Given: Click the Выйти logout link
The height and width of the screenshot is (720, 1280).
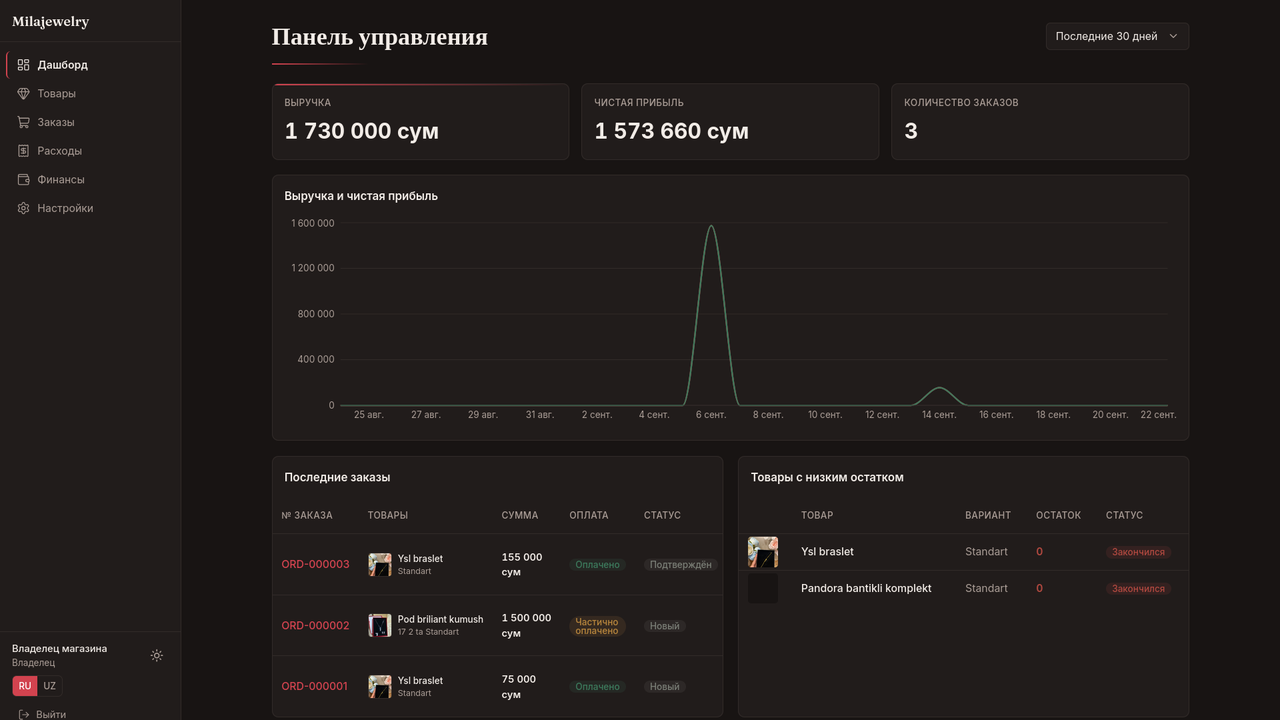Looking at the screenshot, I should (x=51, y=714).
